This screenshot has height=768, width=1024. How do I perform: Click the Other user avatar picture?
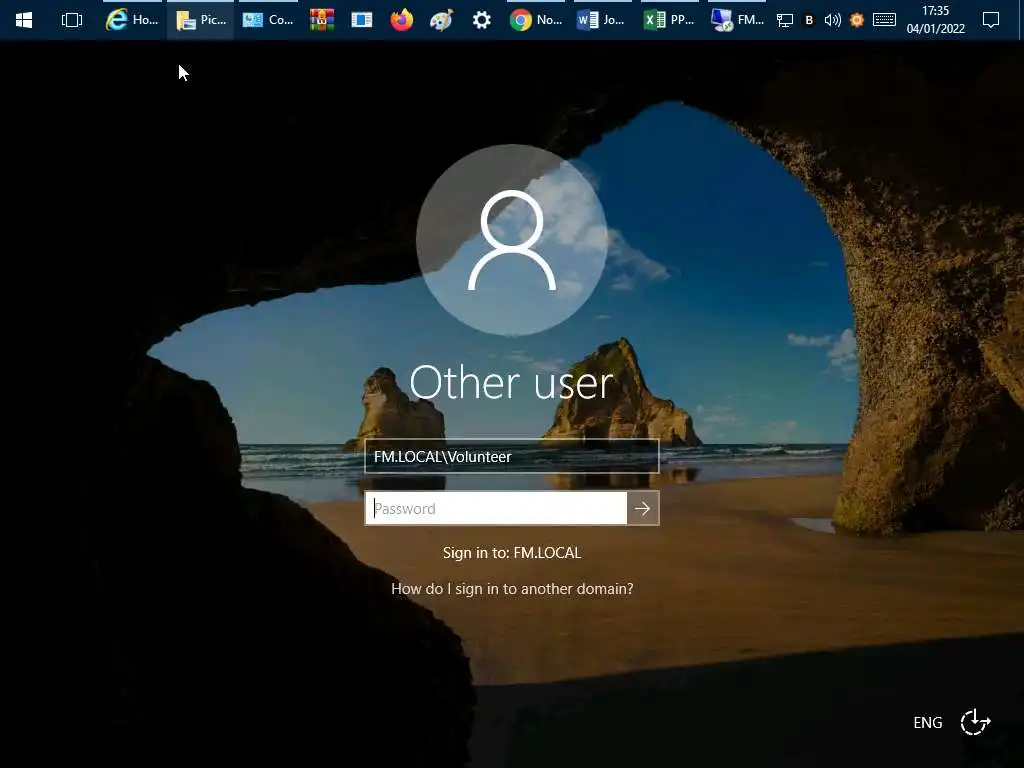click(512, 240)
